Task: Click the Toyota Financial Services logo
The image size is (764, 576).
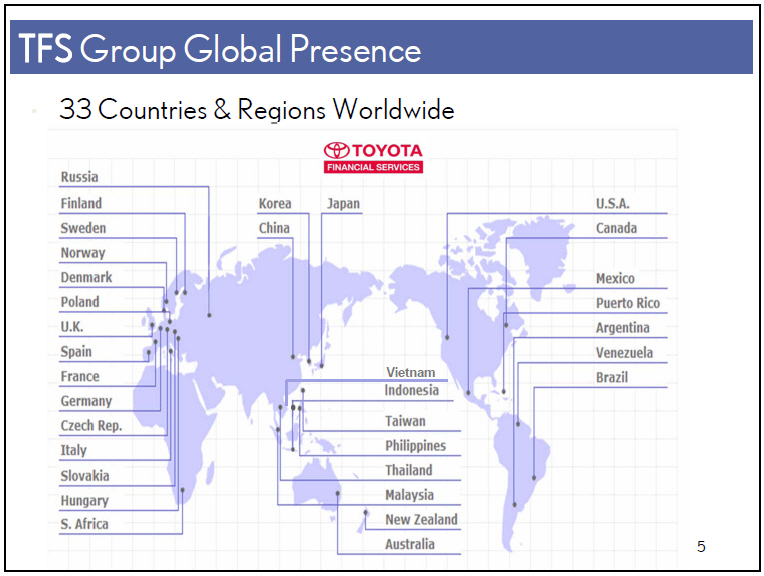Action: (x=373, y=157)
